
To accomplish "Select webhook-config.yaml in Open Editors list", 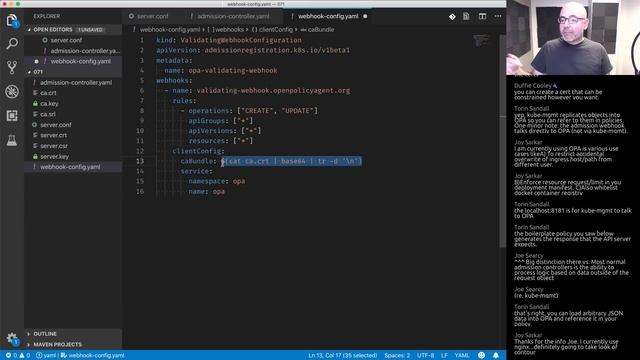I will pos(80,61).
